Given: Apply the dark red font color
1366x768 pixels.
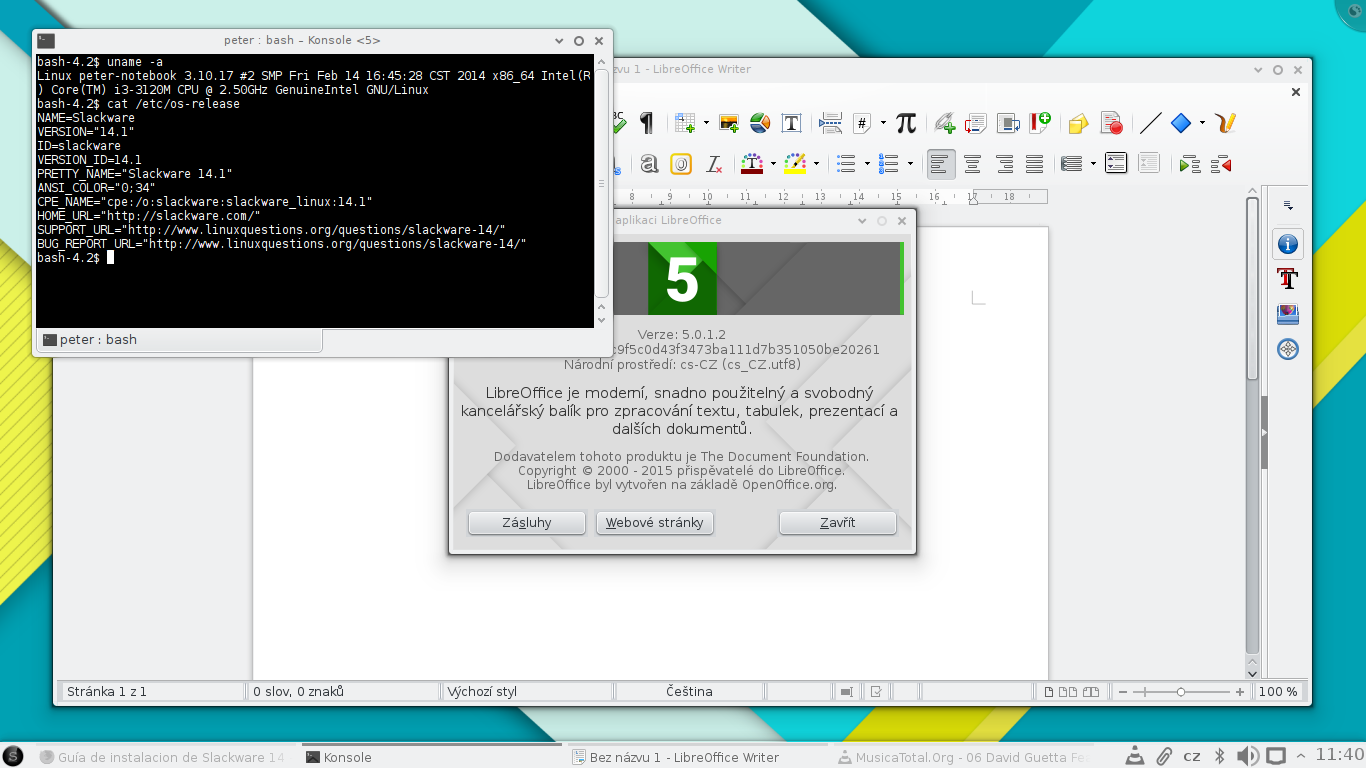Looking at the screenshot, I should pos(752,164).
